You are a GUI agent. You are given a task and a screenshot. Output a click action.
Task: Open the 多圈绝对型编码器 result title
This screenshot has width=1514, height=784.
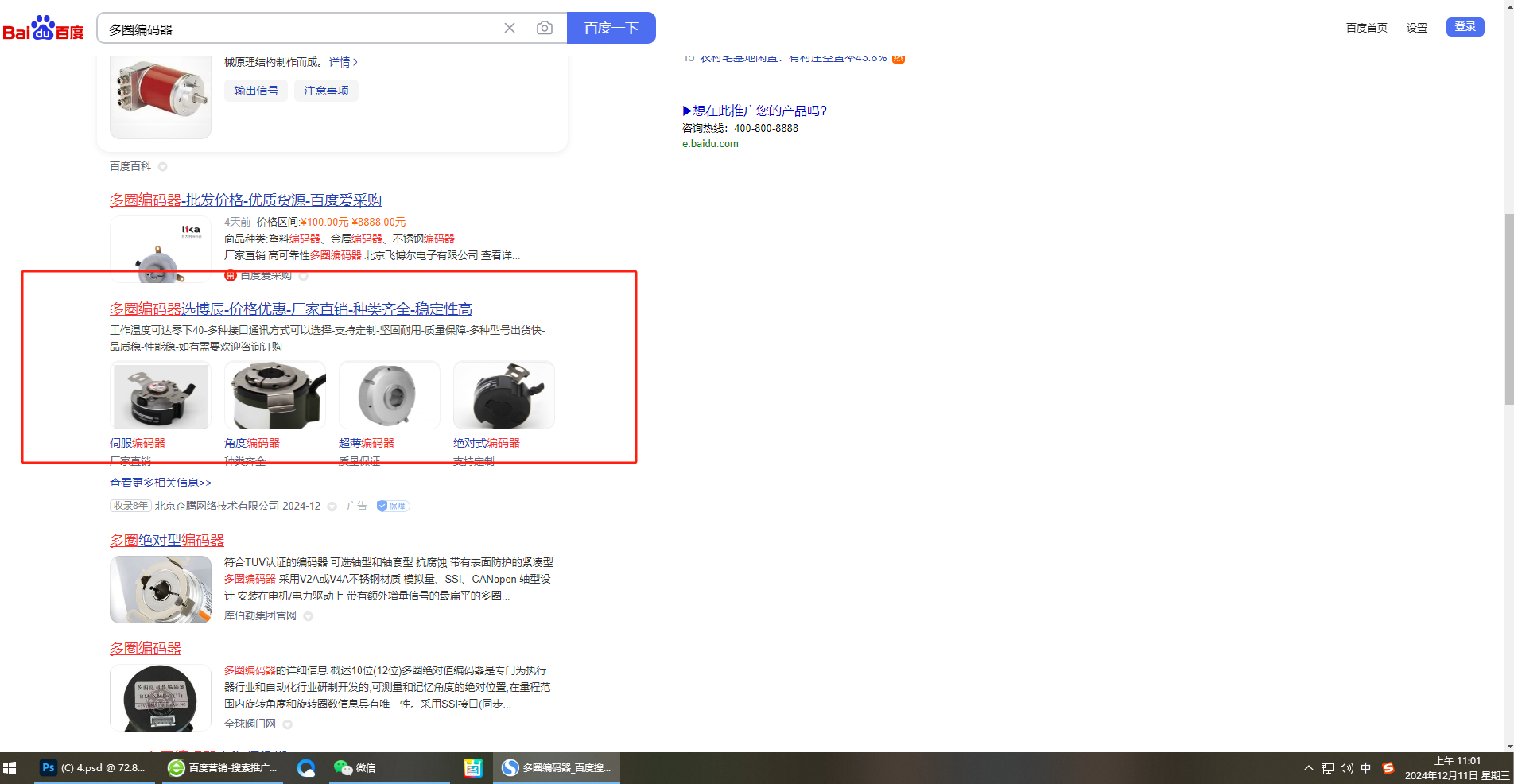[167, 541]
